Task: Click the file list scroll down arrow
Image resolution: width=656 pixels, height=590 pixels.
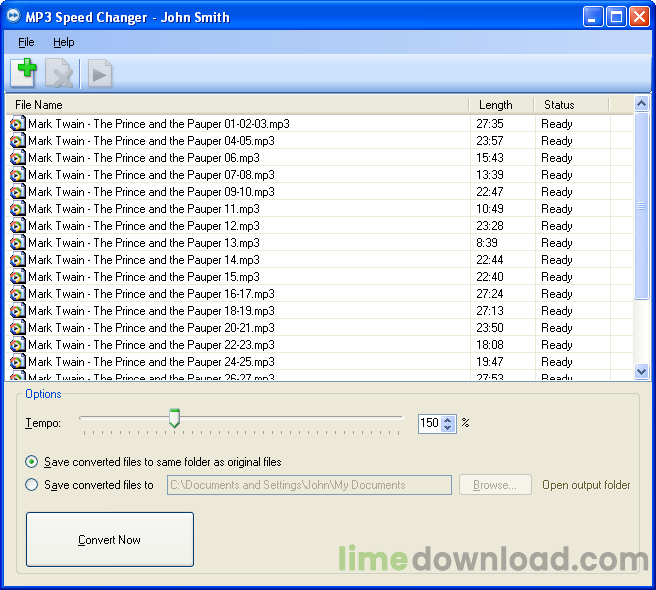Action: coord(641,371)
